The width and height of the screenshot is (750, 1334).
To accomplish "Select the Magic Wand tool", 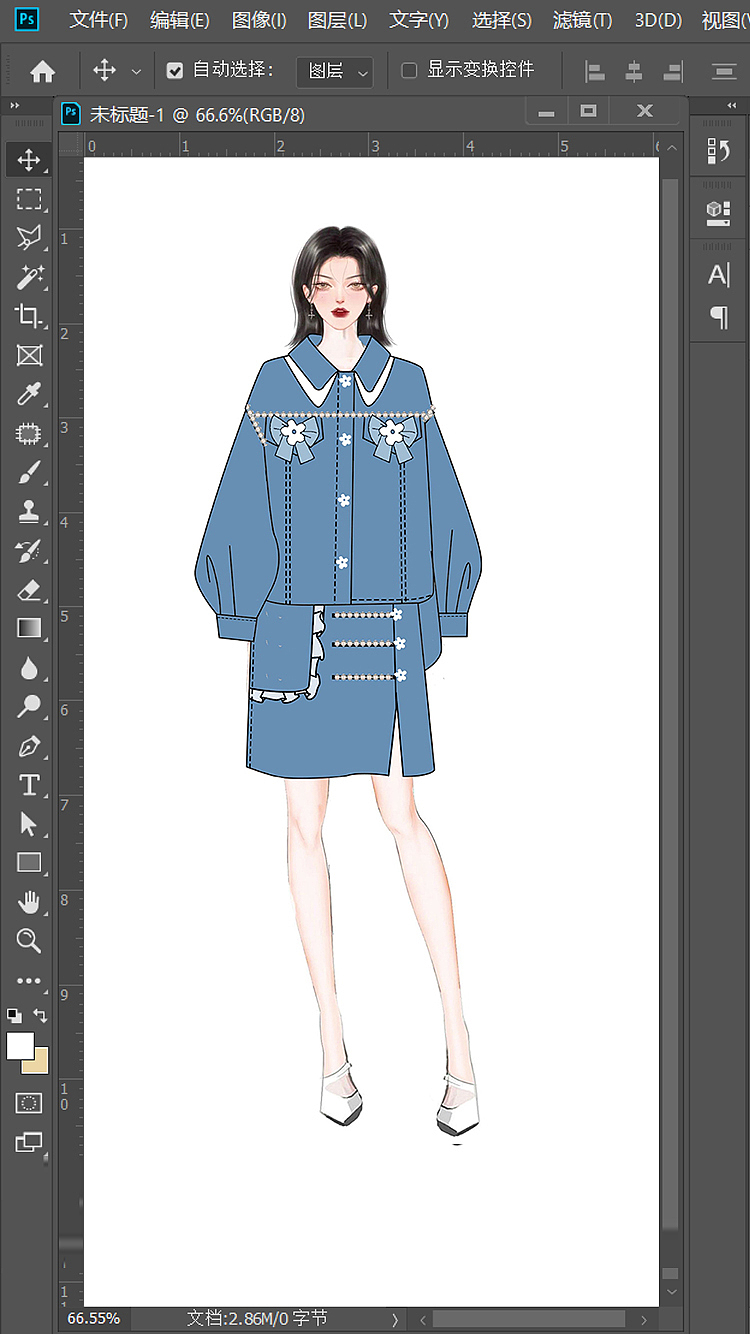I will point(29,277).
